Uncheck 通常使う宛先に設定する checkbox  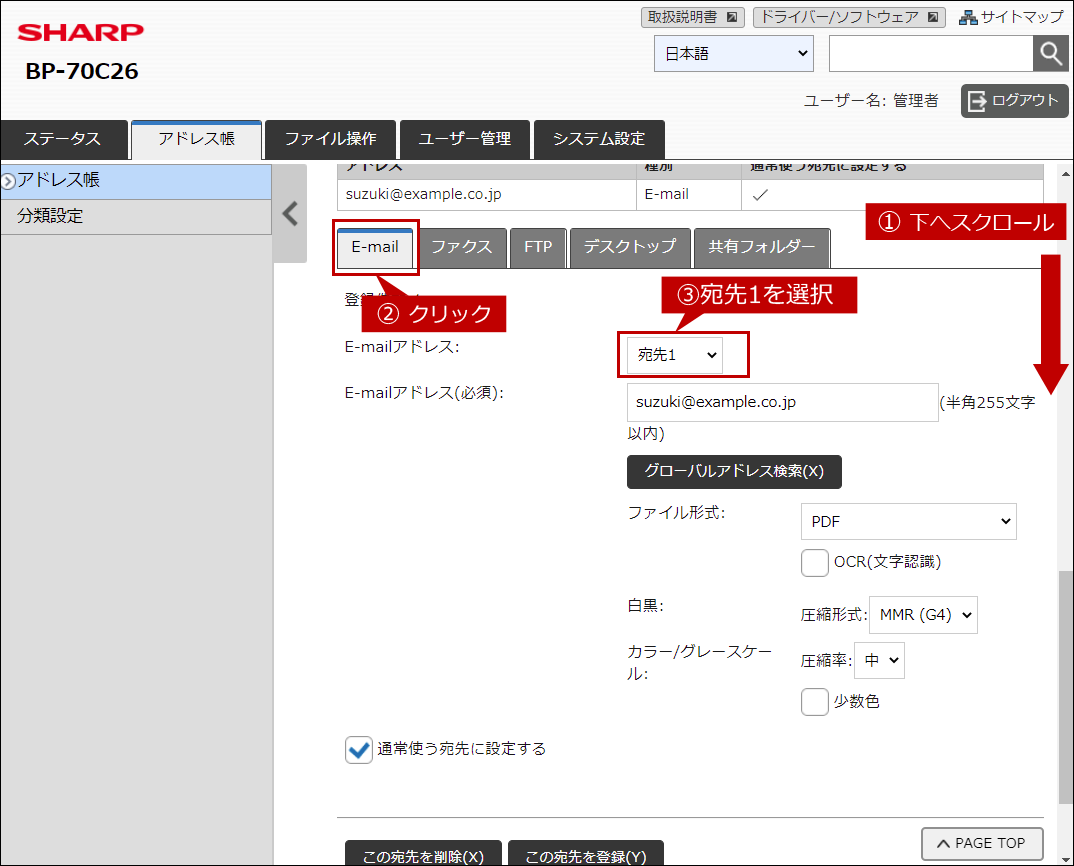(x=358, y=750)
